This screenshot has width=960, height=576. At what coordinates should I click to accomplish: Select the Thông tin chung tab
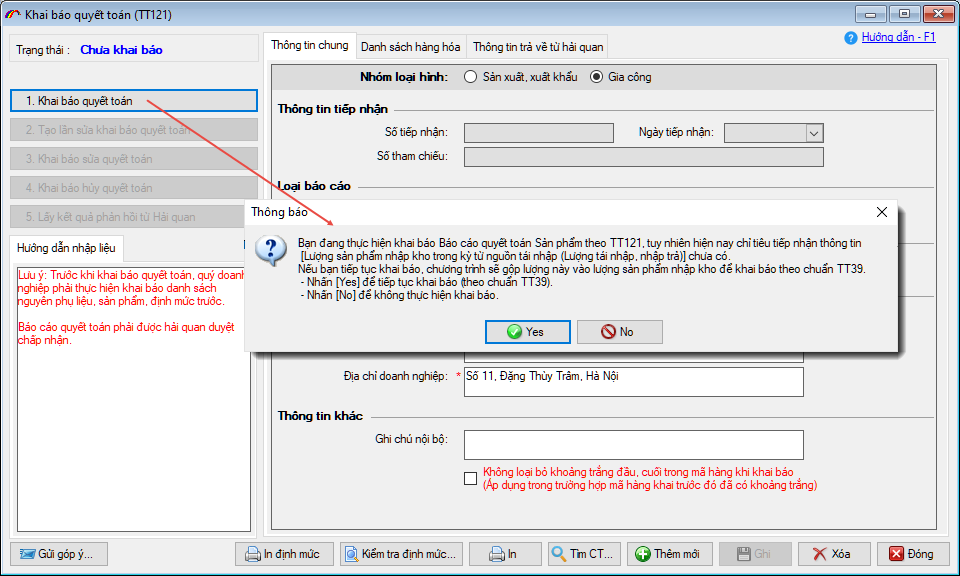tap(309, 46)
